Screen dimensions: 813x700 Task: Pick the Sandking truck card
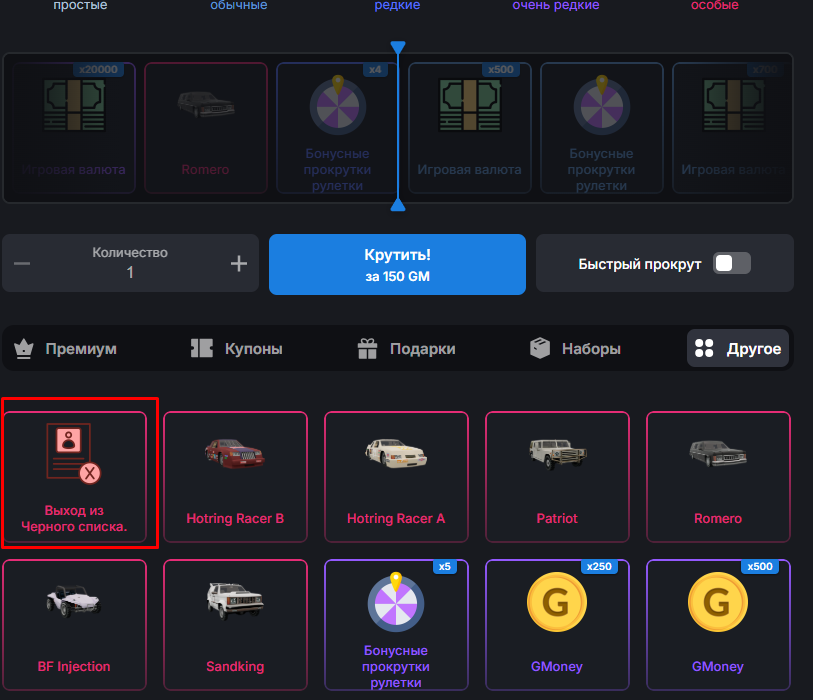click(235, 625)
